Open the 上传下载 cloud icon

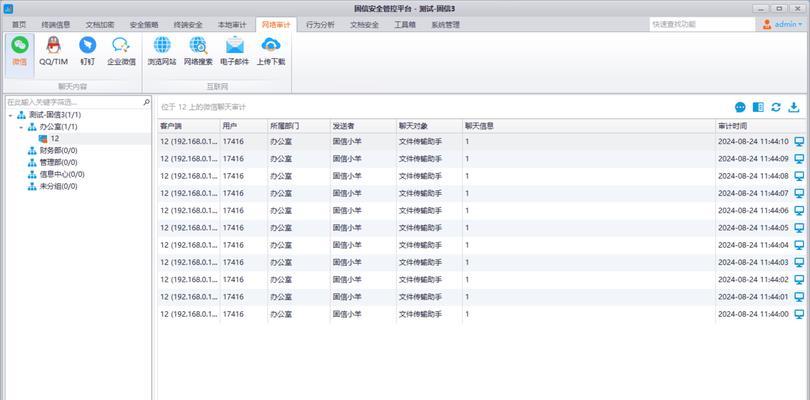click(x=271, y=45)
